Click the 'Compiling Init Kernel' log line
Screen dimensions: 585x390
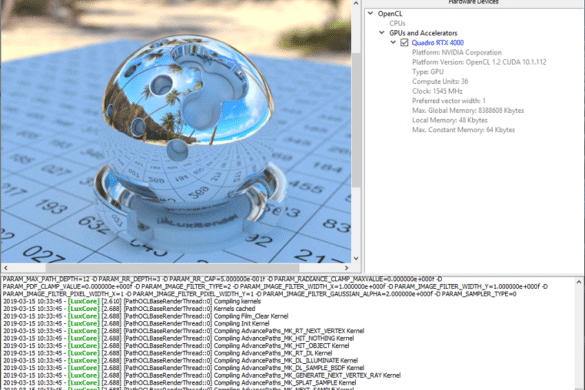tap(136, 324)
